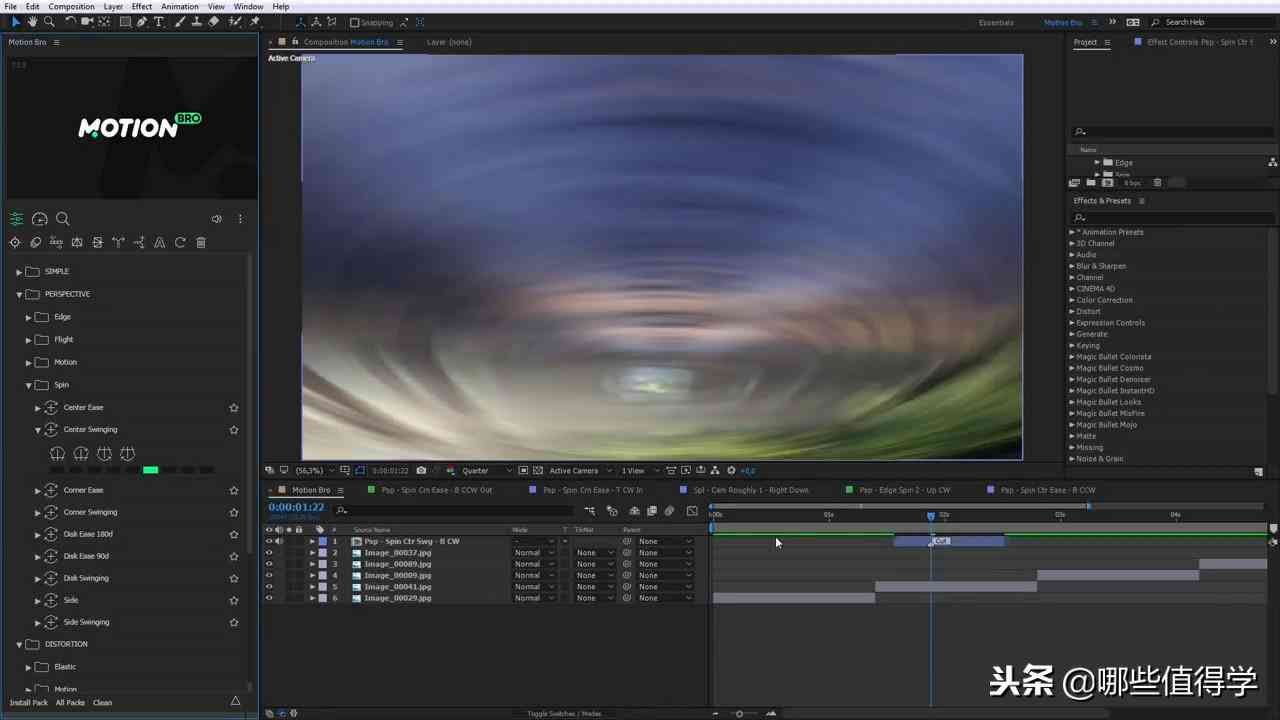Screen dimensions: 1280x720
Task: Hide layer Image_00037.jpg via eye icon
Action: [x=268, y=553]
